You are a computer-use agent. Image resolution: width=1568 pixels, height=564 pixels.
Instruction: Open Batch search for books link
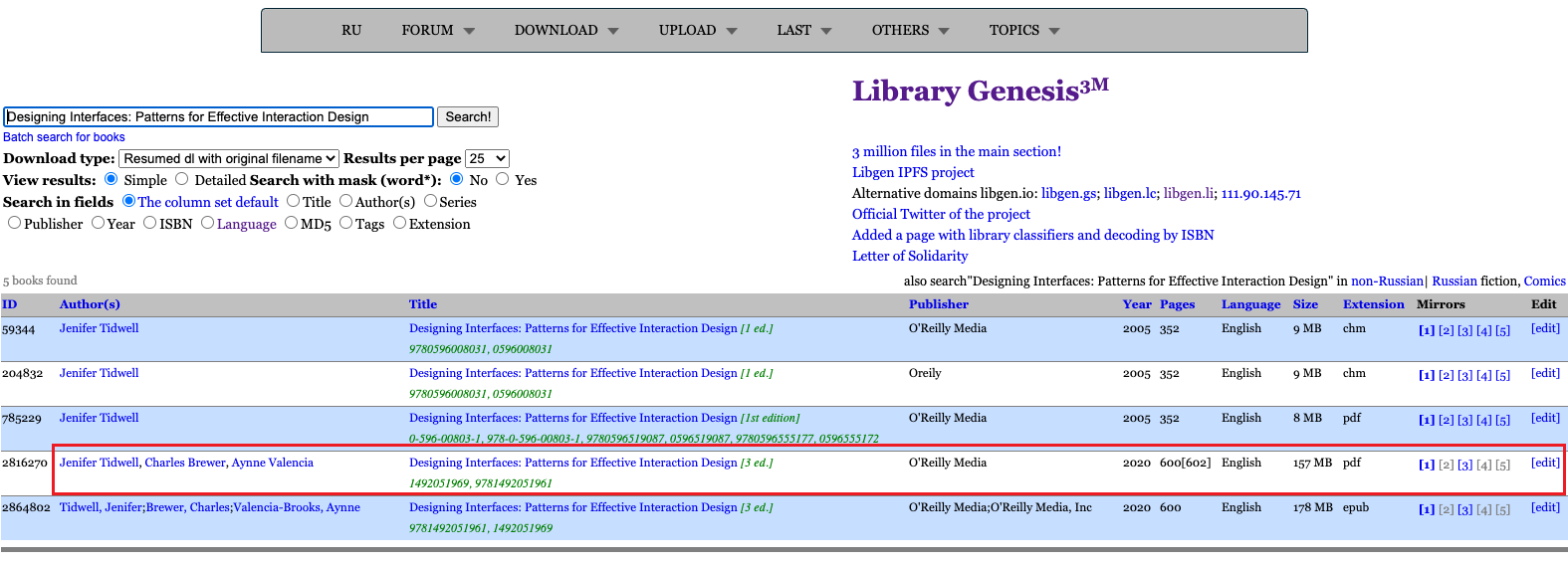pyautogui.click(x=64, y=137)
